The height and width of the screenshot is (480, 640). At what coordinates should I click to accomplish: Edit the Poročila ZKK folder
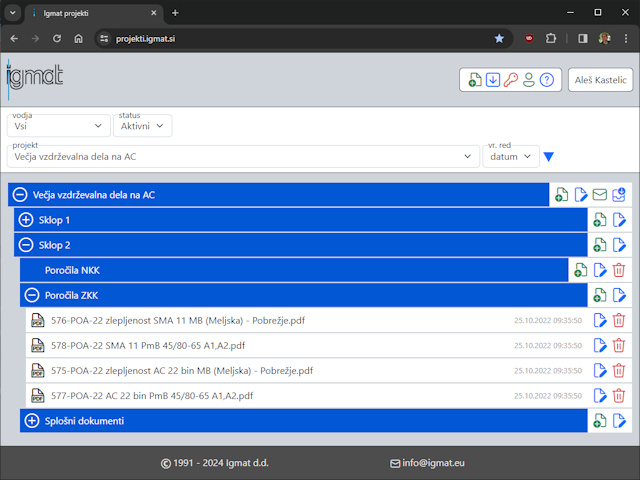[619, 295]
